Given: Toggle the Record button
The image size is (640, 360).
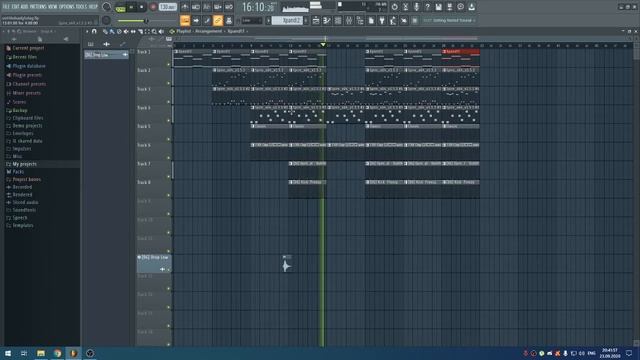Looking at the screenshot, I should [x=153, y=7].
